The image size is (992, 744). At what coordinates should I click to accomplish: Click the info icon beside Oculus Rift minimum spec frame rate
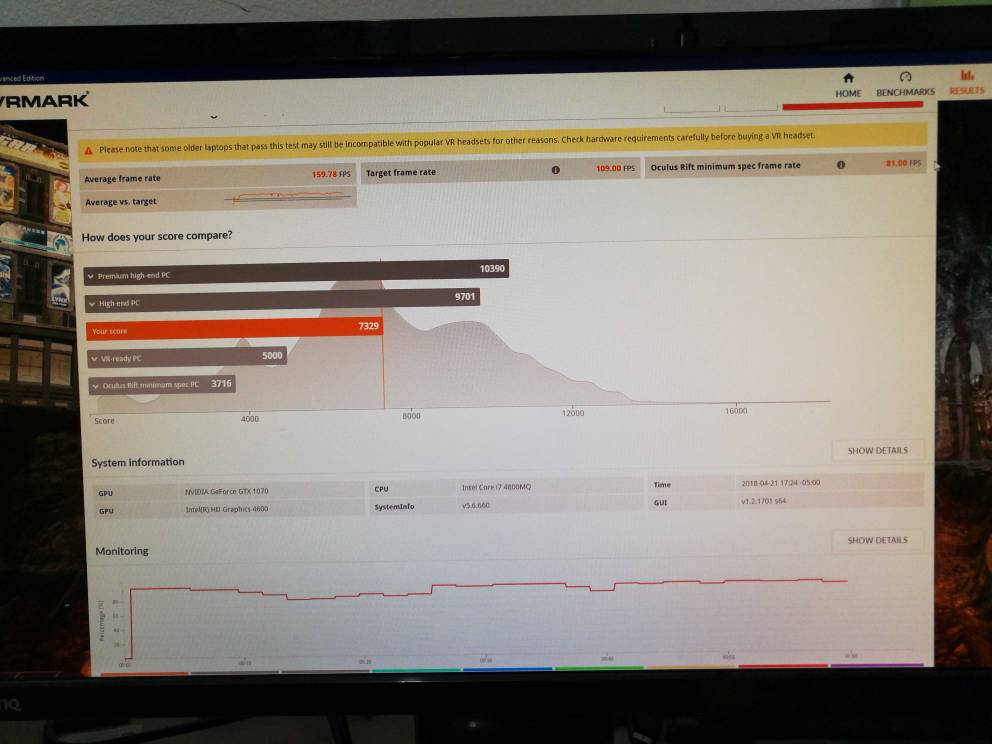(x=841, y=164)
